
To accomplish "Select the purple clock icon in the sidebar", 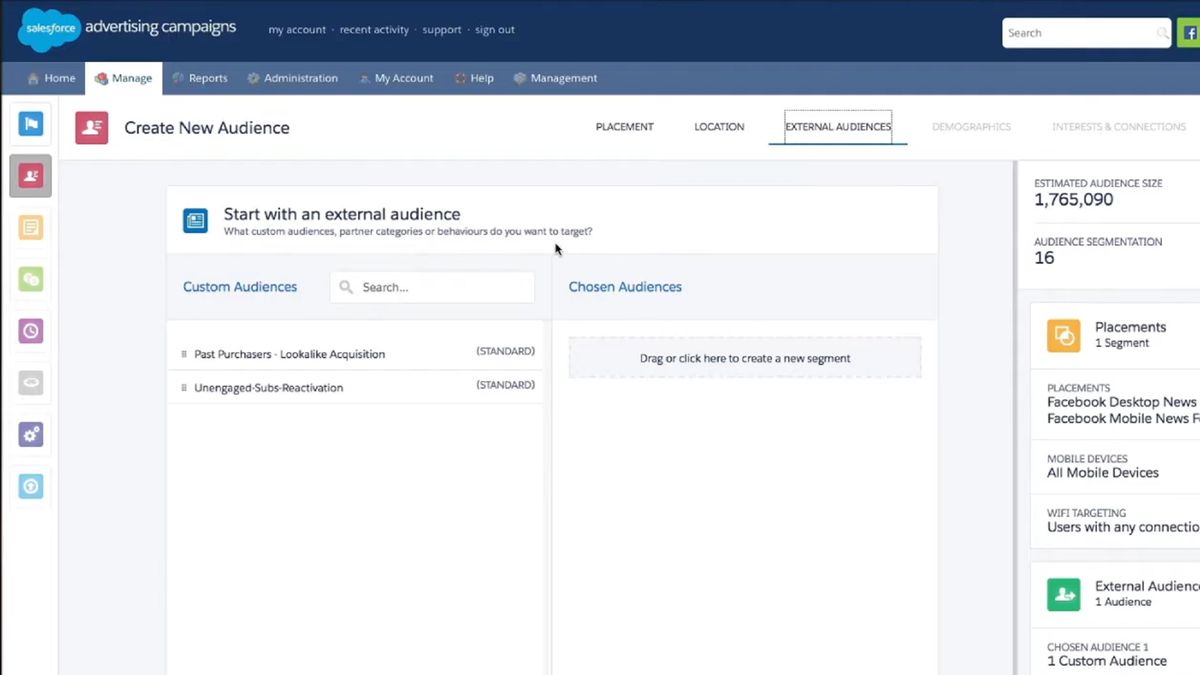I will click(x=30, y=331).
